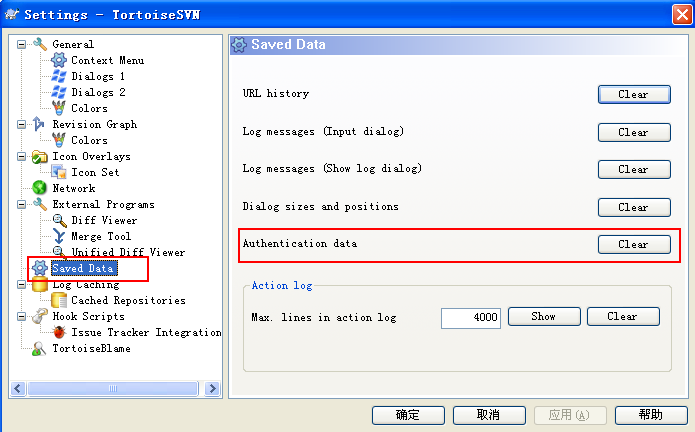The image size is (695, 432).
Task: Collapse the Icon Overlays tree node
Action: (x=21, y=156)
